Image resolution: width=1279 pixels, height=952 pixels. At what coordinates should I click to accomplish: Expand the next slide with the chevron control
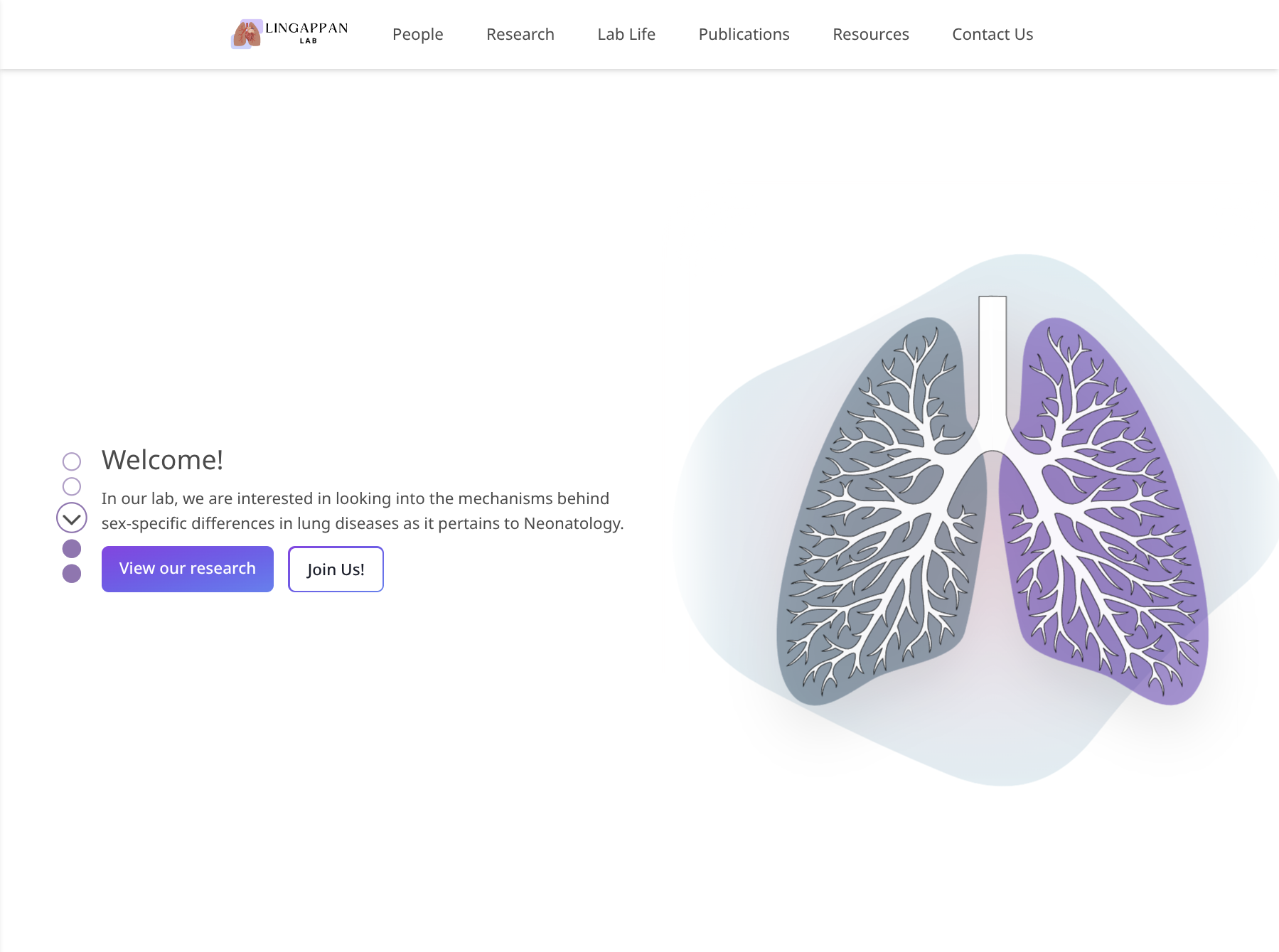(x=71, y=518)
